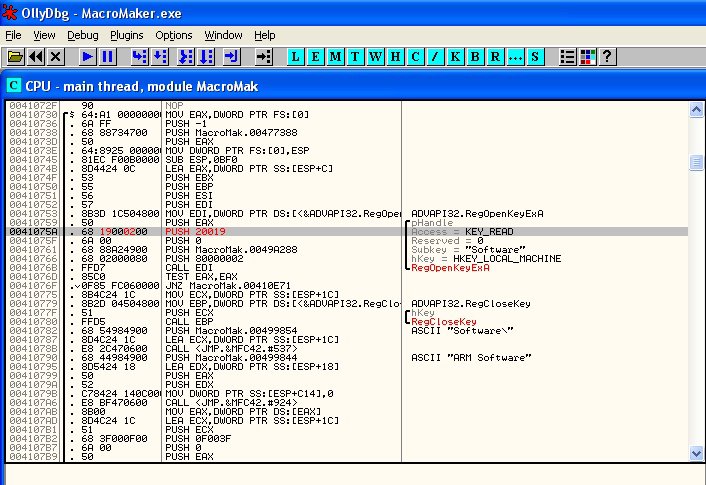Open Threads window (T)
706x485 pixels.
[x=355, y=57]
